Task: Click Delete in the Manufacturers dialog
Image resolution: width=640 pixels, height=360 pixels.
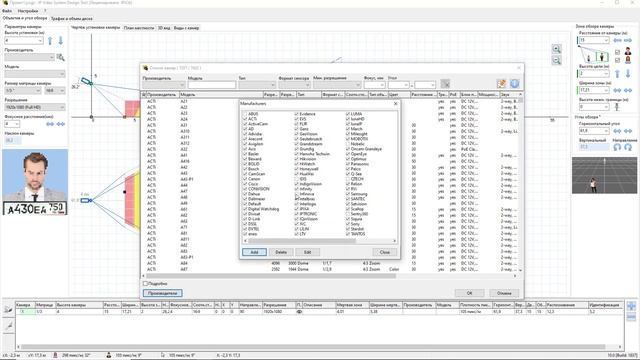Action: (281, 252)
